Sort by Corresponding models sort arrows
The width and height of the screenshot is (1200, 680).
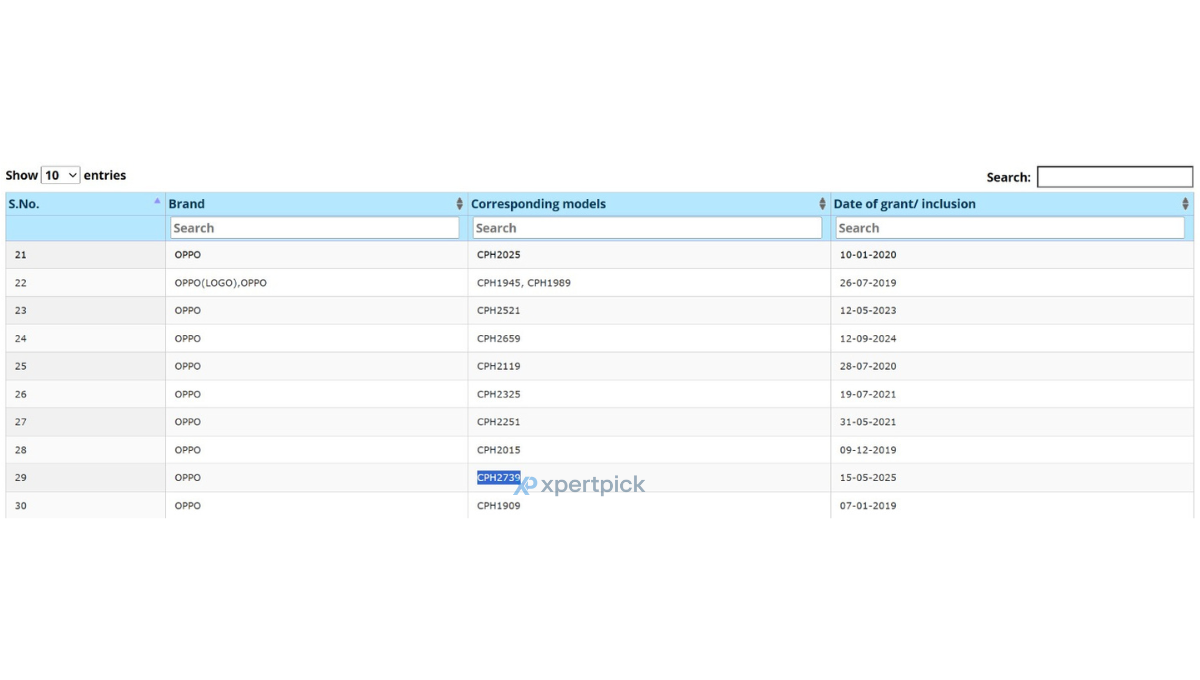[x=823, y=204]
